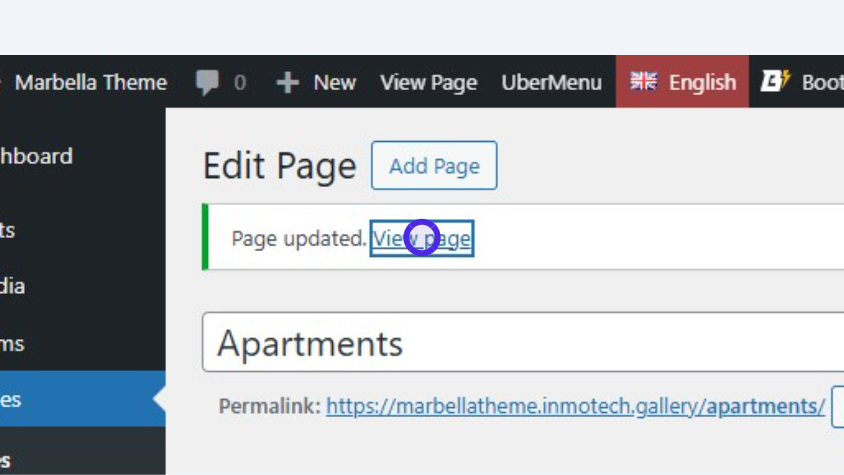The height and width of the screenshot is (475, 844).
Task: Select View Page in the admin bar
Action: point(428,82)
